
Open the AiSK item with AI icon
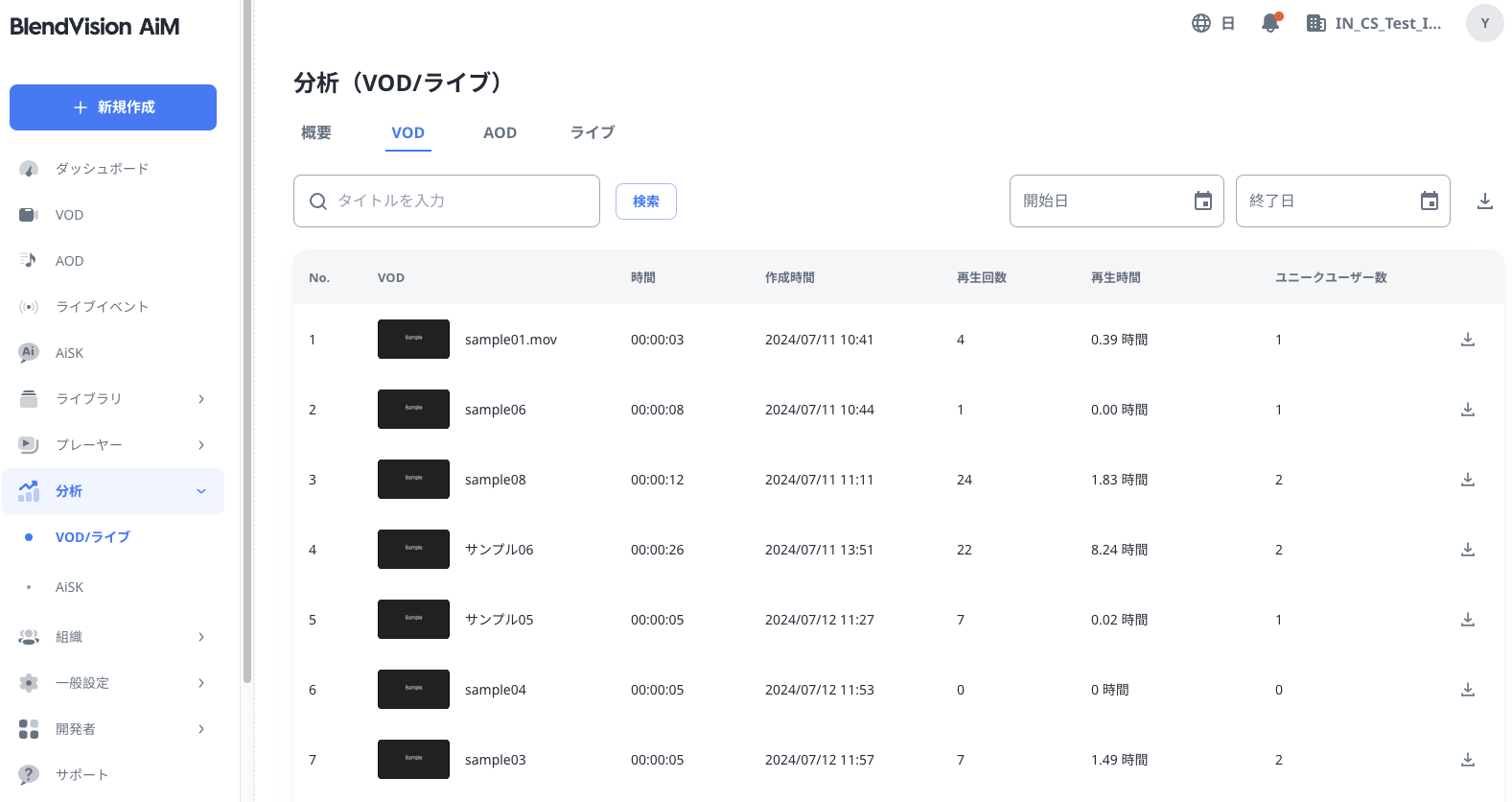(69, 353)
